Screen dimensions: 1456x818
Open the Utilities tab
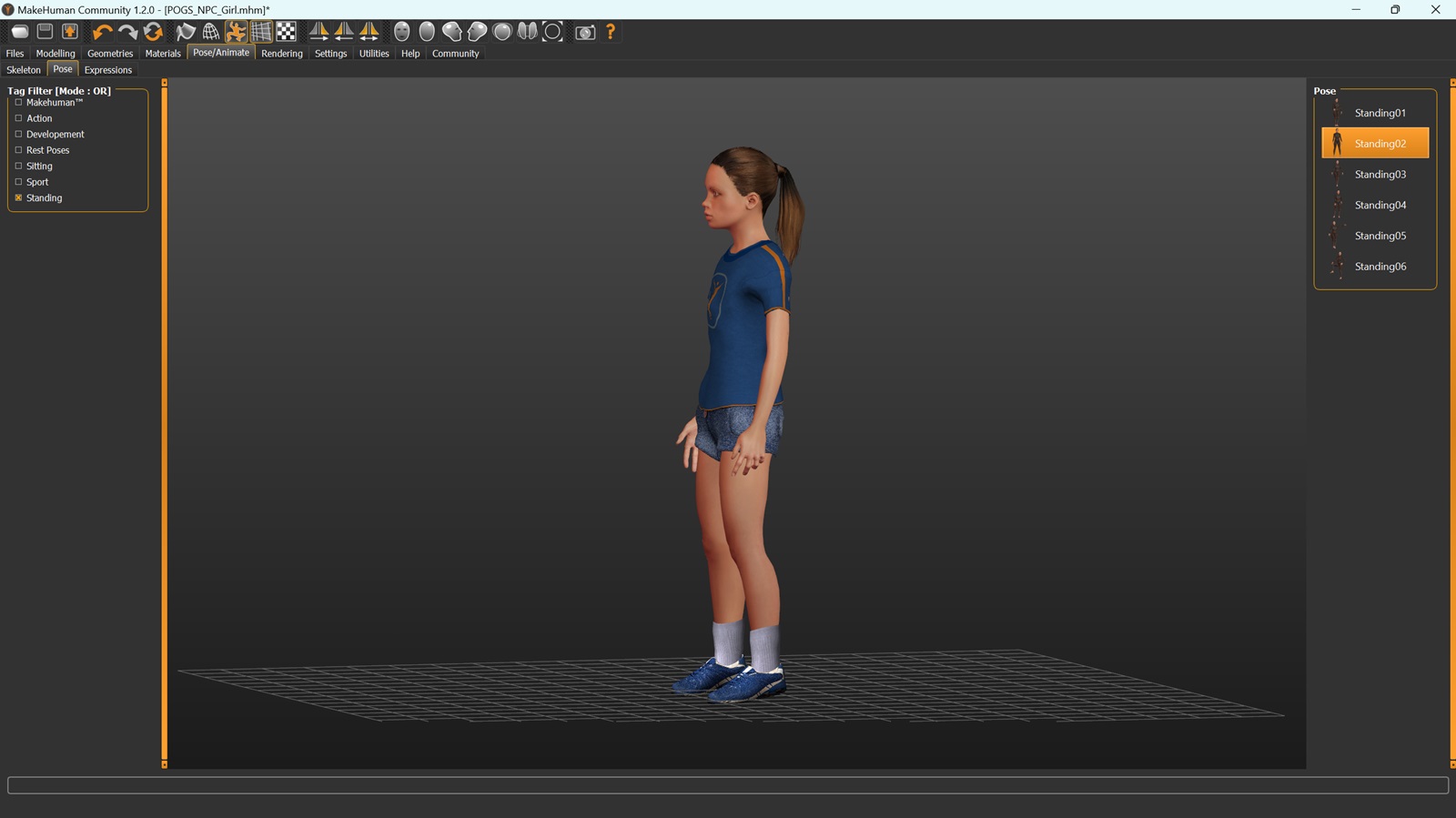click(x=374, y=54)
